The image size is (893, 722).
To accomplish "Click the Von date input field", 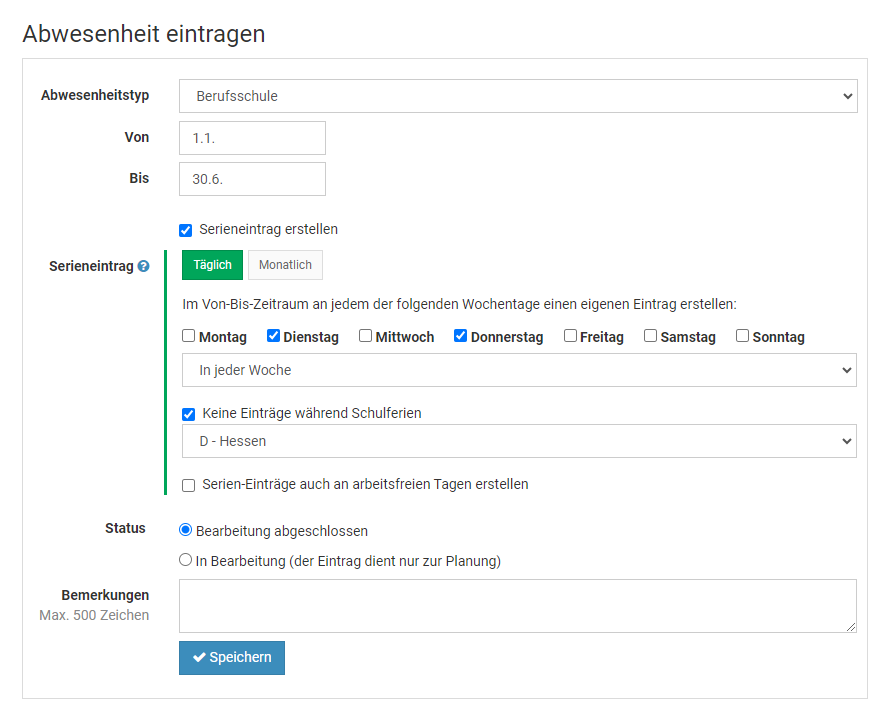I will pyautogui.click(x=252, y=138).
